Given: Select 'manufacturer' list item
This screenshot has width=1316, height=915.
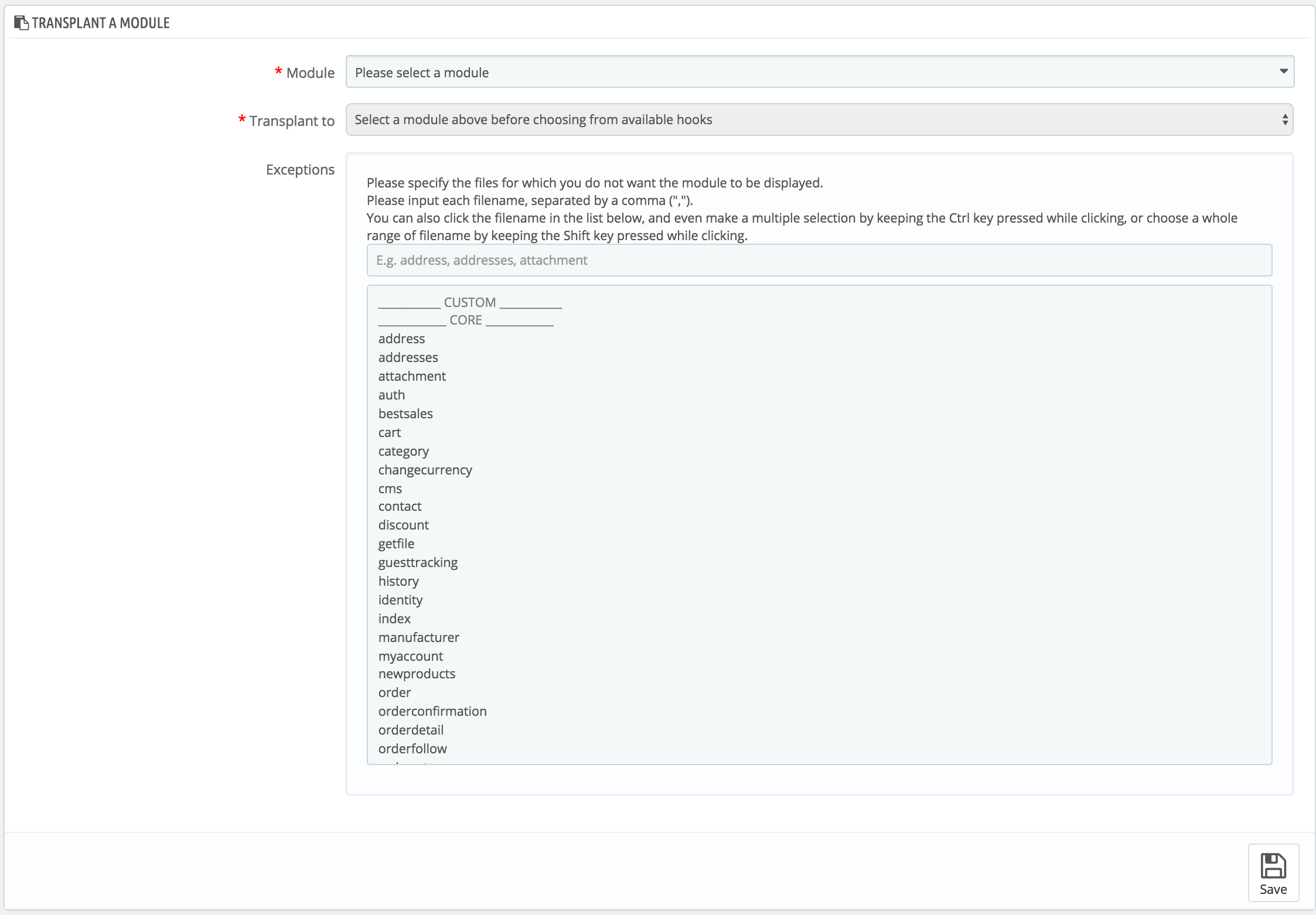Looking at the screenshot, I should pyautogui.click(x=418, y=637).
